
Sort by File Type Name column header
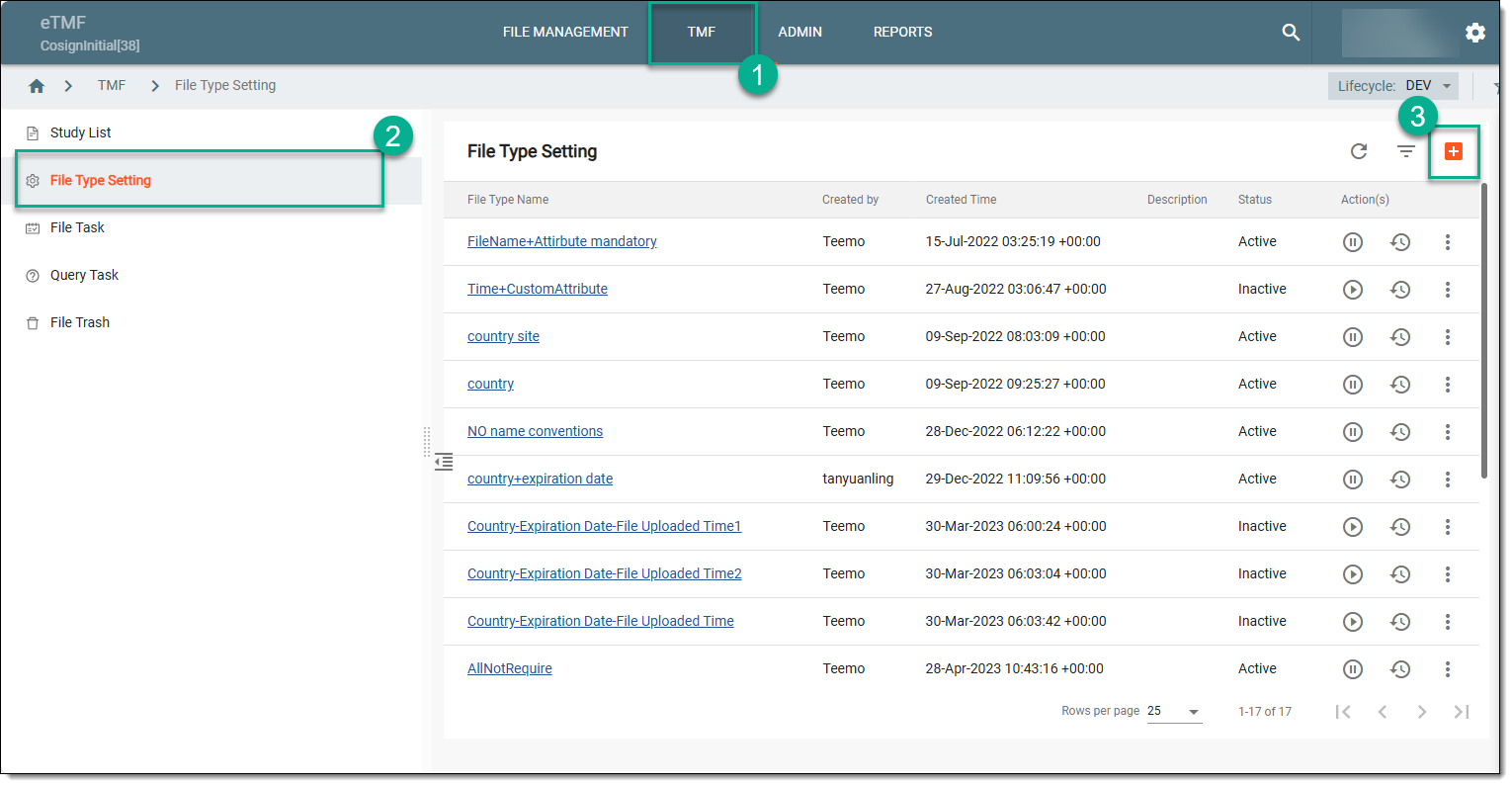pos(508,200)
